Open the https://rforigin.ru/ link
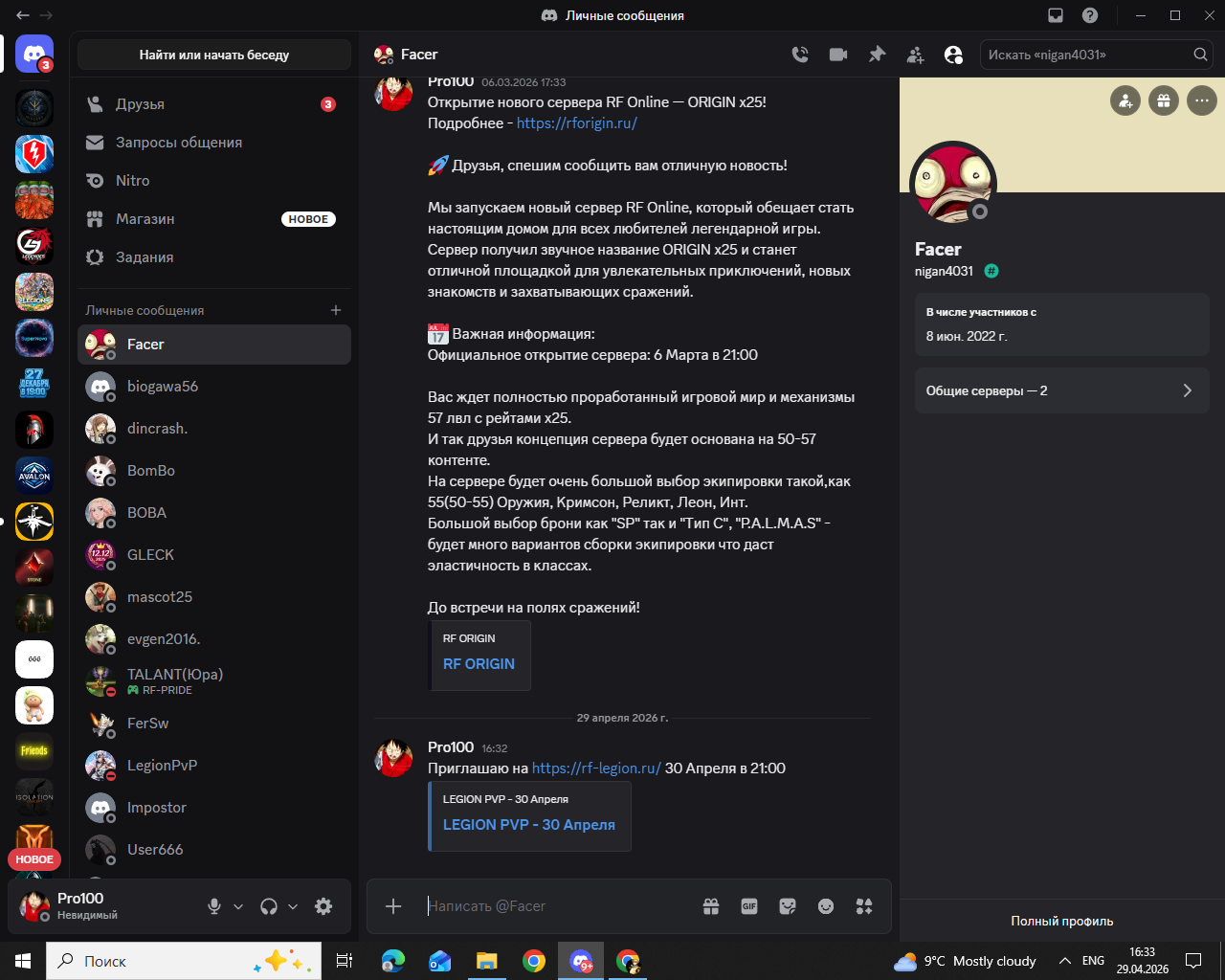Viewport: 1225px width, 980px height. [x=577, y=123]
